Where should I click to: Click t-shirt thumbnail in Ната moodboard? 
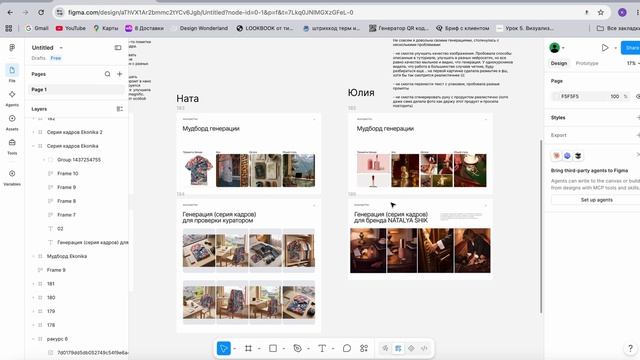(x=198, y=170)
